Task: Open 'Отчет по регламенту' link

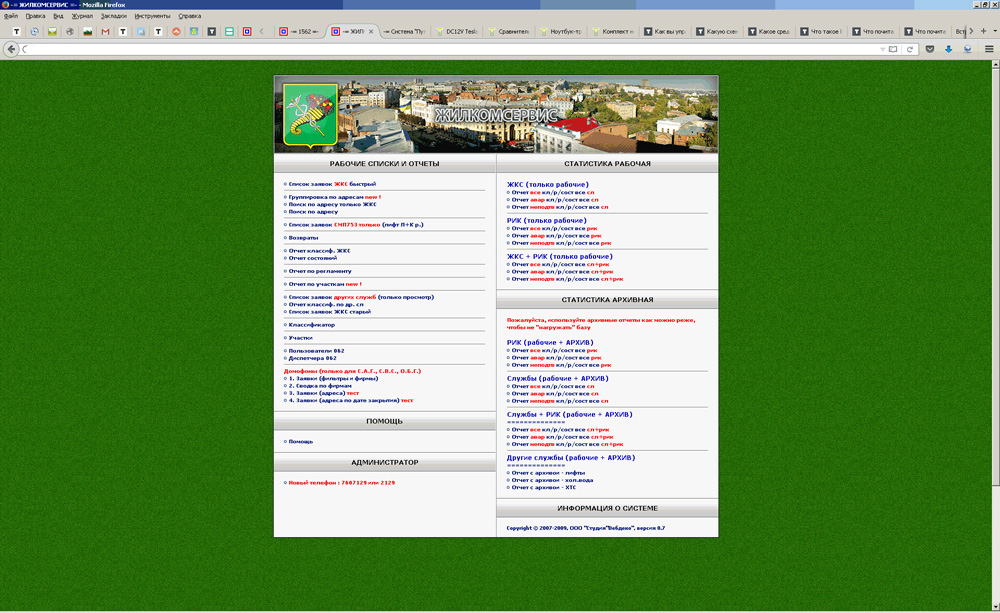Action: click(x=319, y=271)
